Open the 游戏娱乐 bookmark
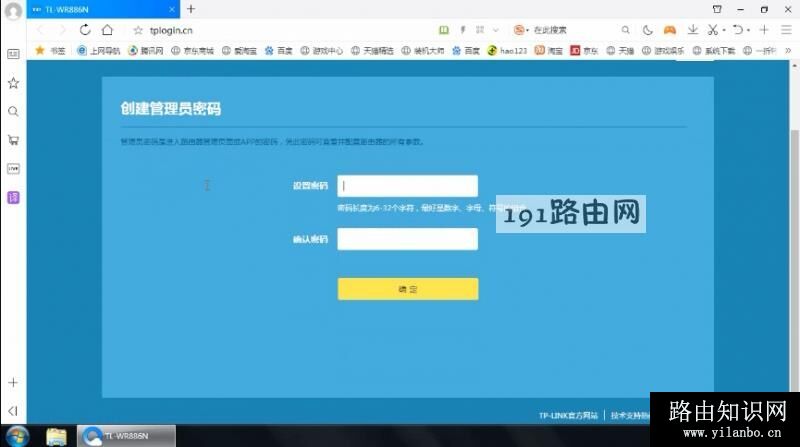 click(663, 51)
